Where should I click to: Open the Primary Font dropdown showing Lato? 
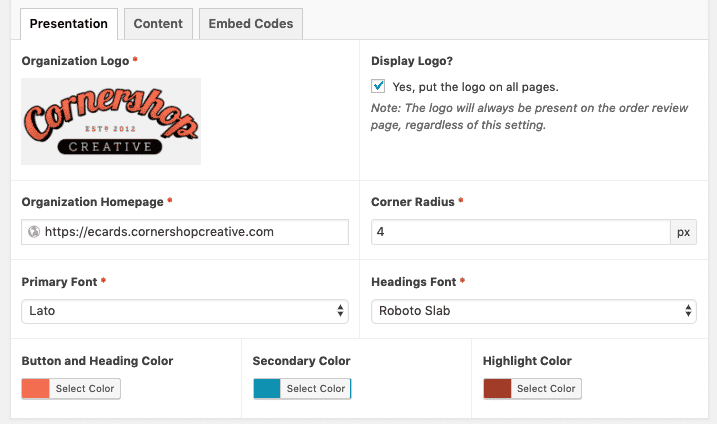tap(185, 311)
